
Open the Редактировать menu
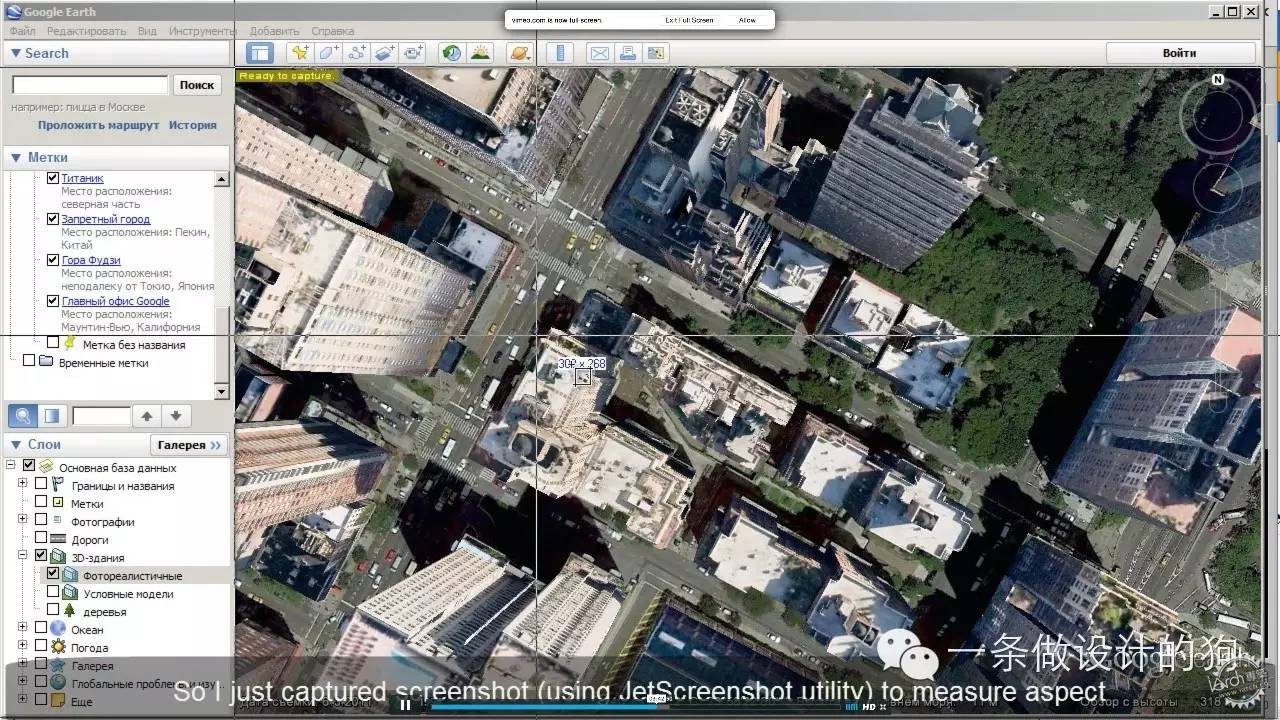click(86, 31)
